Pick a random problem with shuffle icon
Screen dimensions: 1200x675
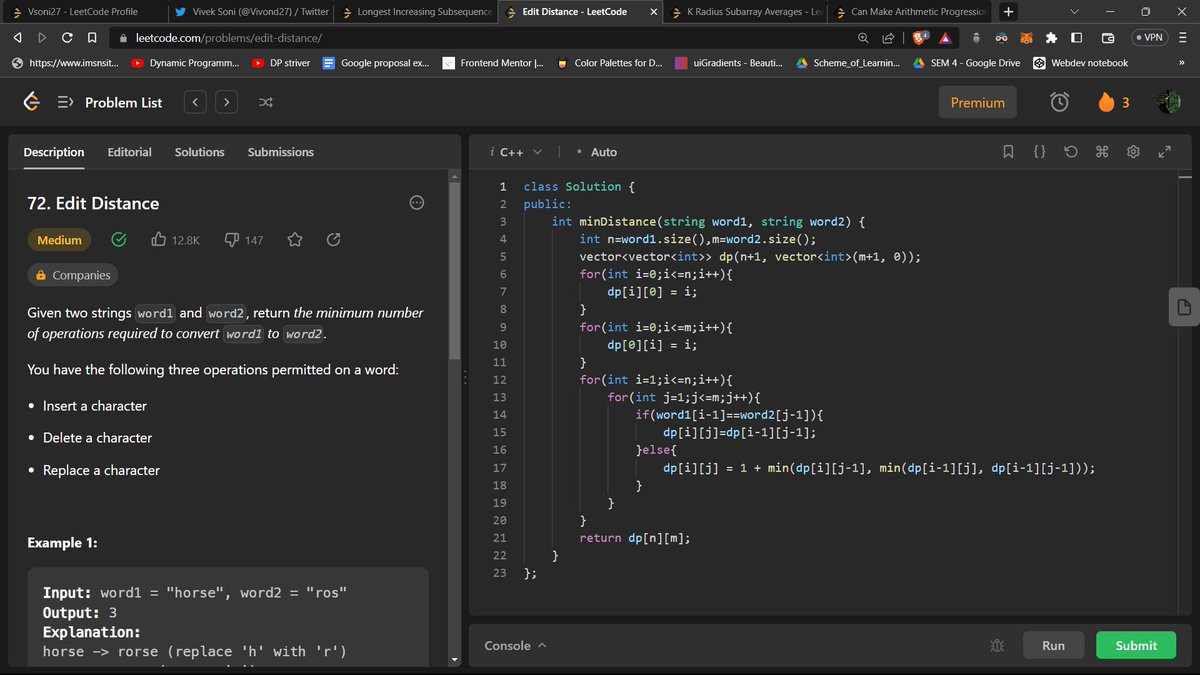265,102
